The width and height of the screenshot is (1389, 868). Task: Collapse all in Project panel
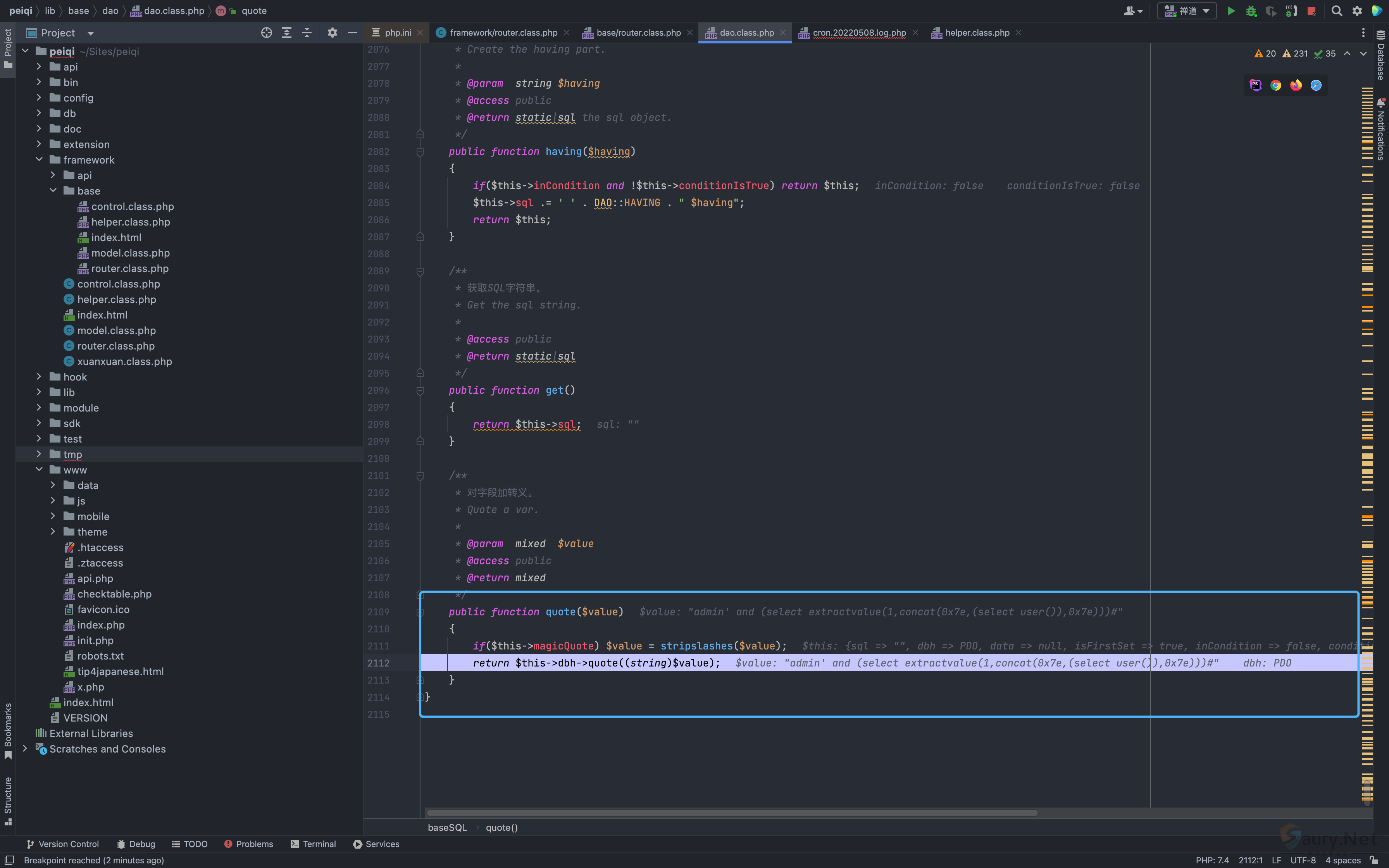[307, 33]
